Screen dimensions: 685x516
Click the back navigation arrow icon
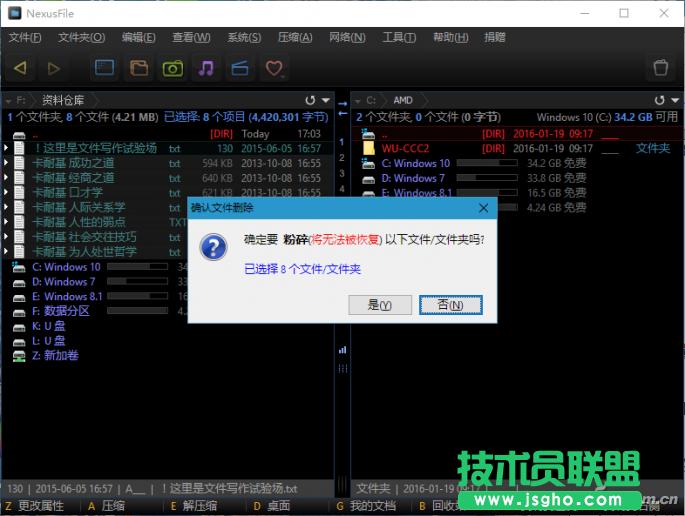(20, 68)
